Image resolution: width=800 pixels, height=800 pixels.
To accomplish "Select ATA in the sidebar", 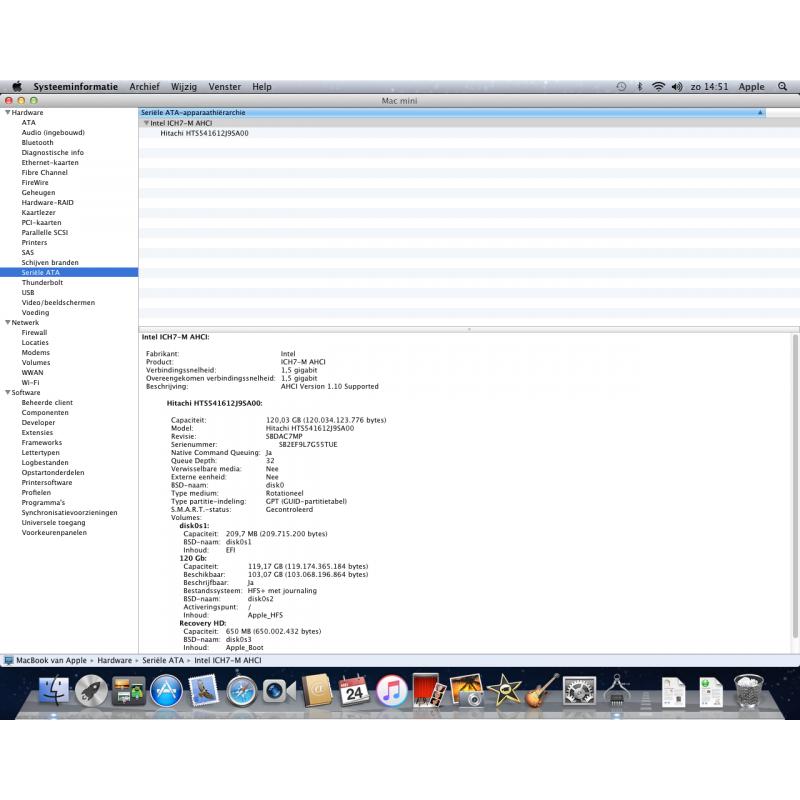I will (x=29, y=122).
